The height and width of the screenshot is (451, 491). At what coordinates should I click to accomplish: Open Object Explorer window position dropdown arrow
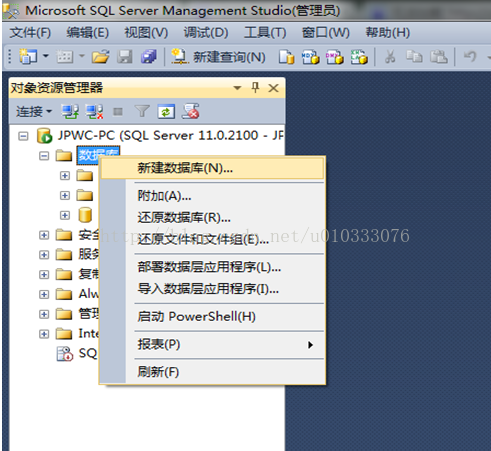[237, 88]
